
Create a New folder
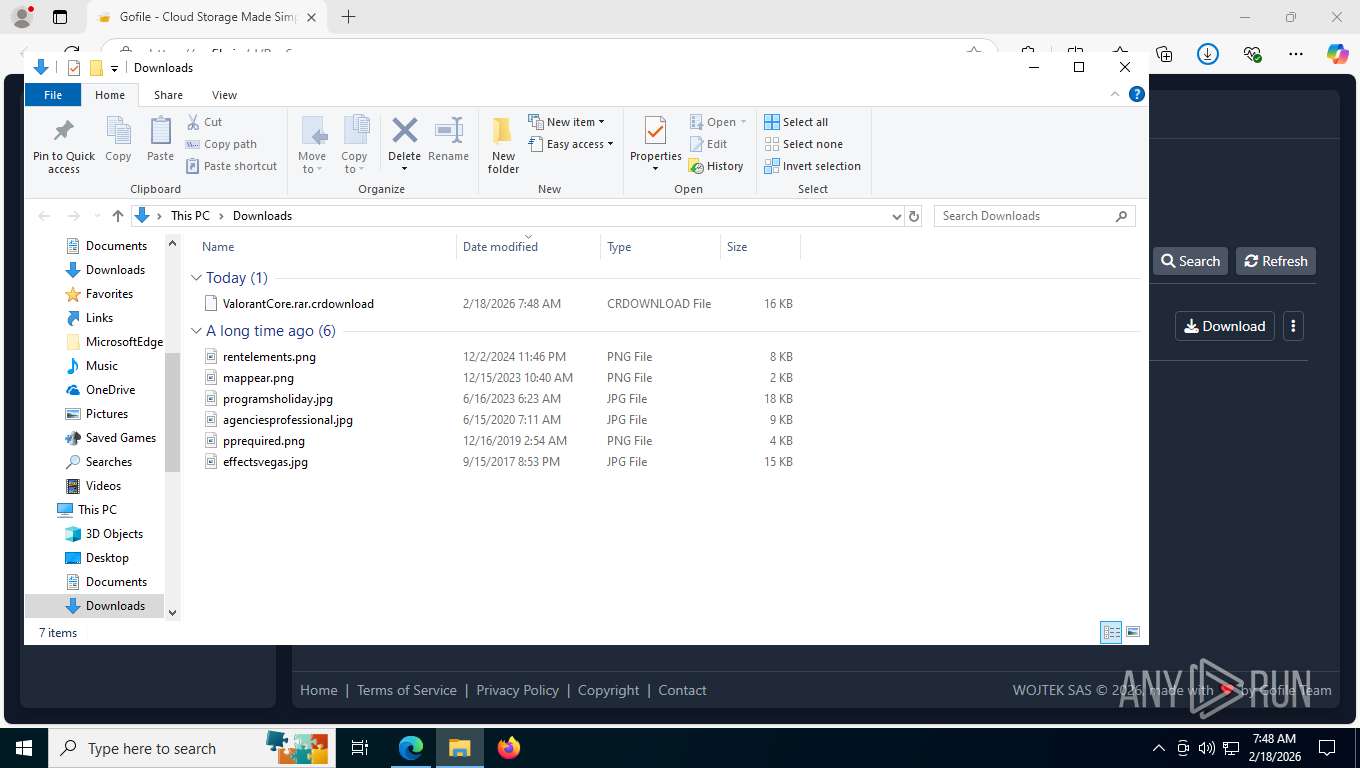(503, 145)
